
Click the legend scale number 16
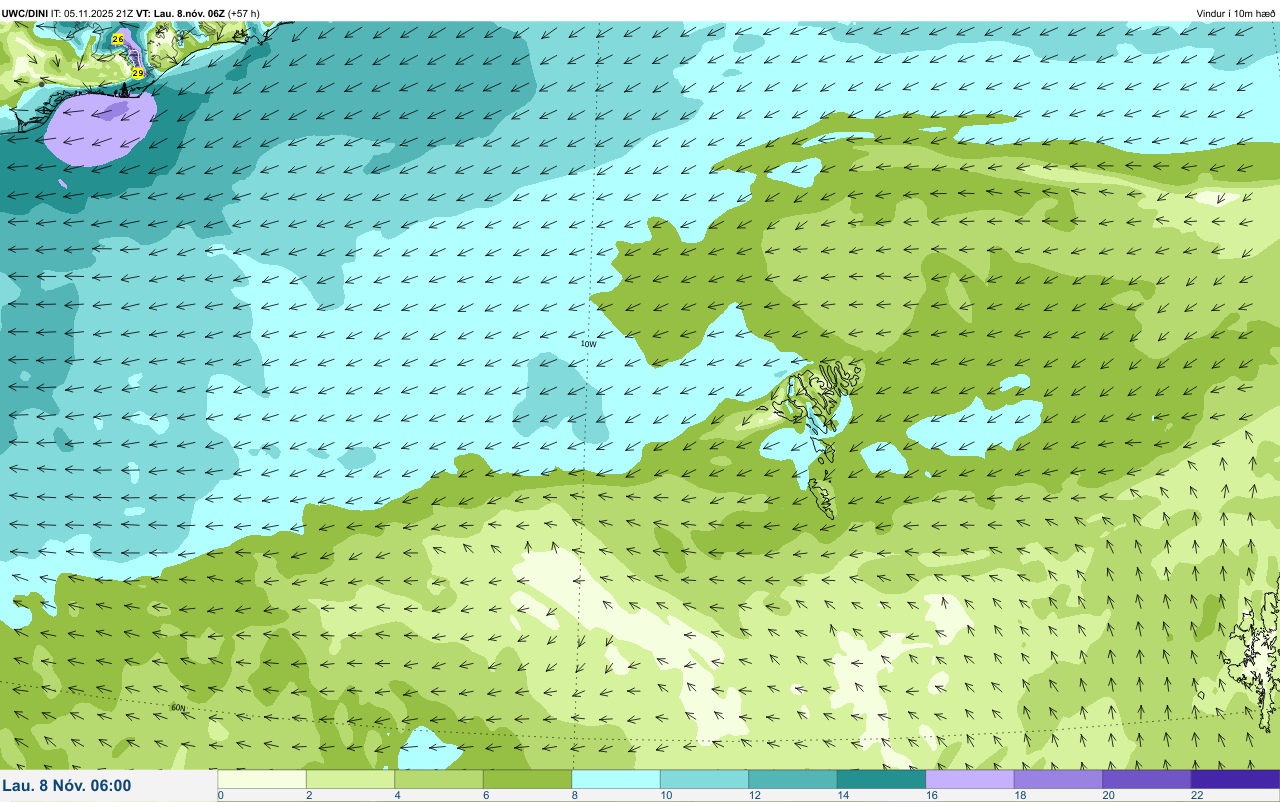(x=930, y=796)
